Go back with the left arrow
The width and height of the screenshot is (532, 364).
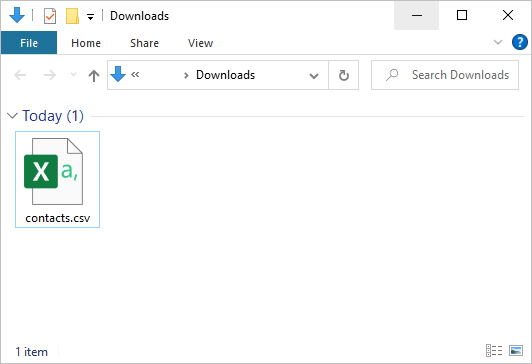[x=20, y=75]
